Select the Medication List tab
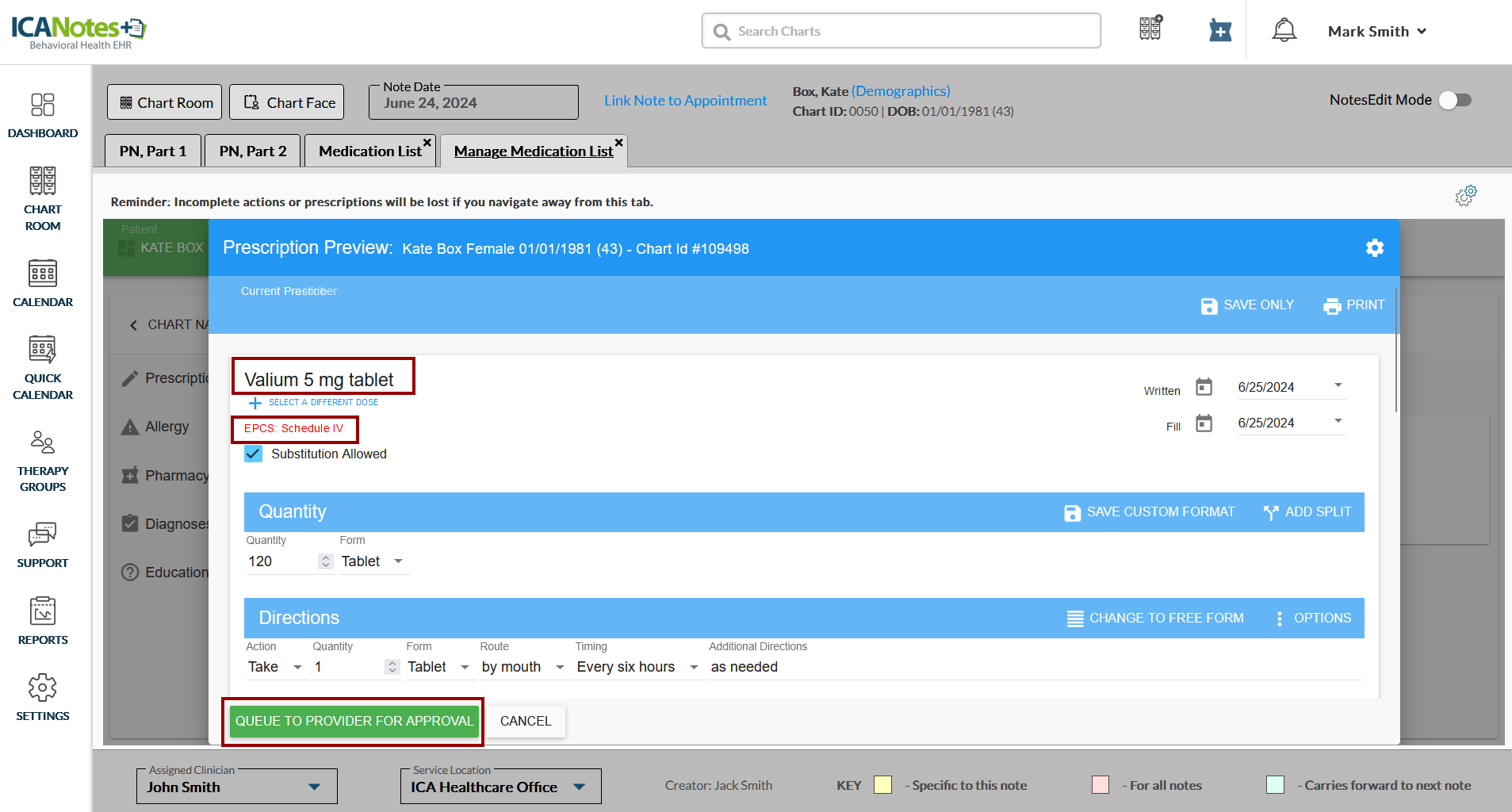 pyautogui.click(x=369, y=151)
